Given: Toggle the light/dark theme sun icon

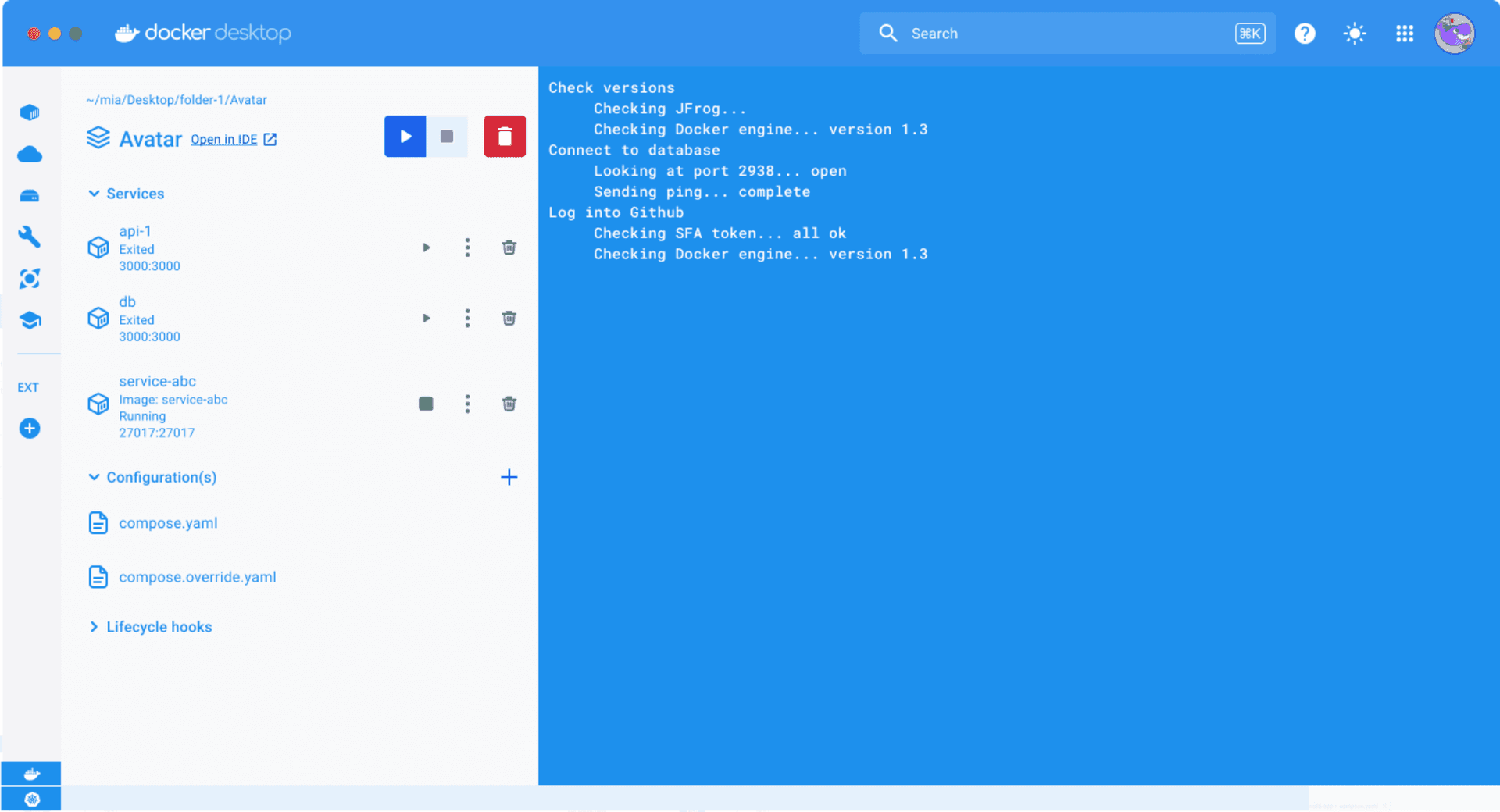Looking at the screenshot, I should click(1354, 34).
